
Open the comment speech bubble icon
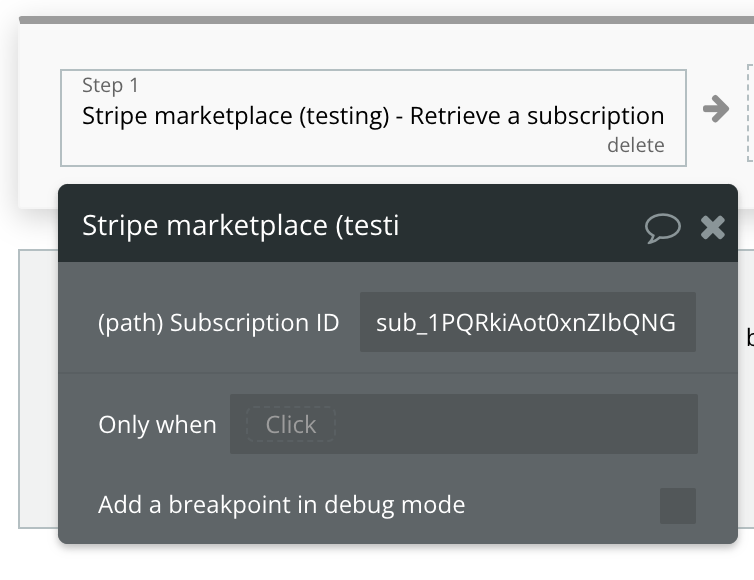click(663, 227)
